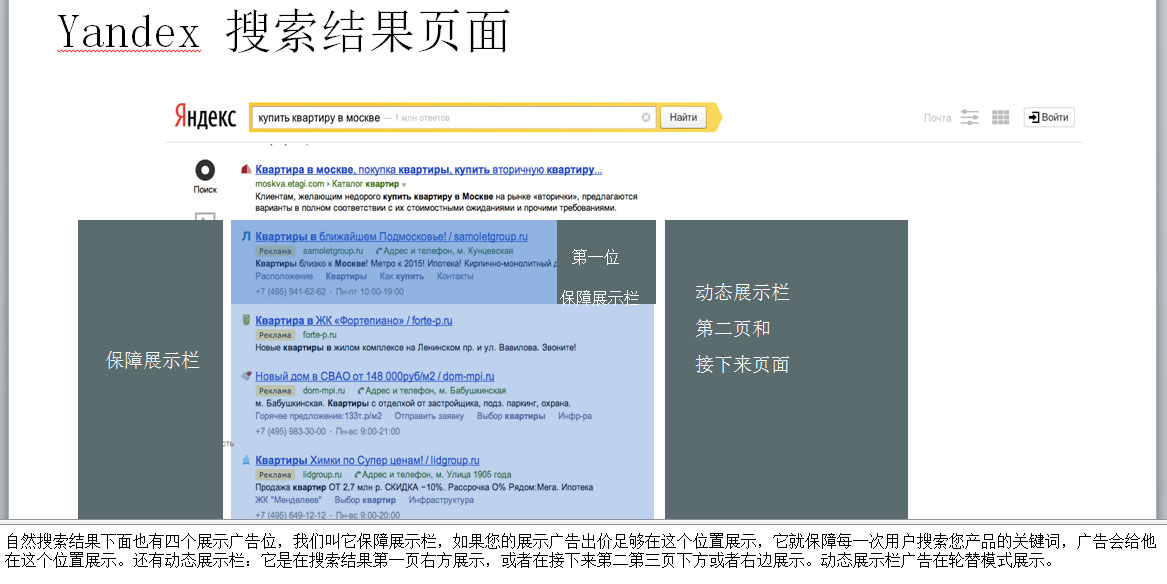The height and width of the screenshot is (584, 1167).
Task: Open Адрес и телефон, м. Бабушкинская
Action: tap(432, 391)
